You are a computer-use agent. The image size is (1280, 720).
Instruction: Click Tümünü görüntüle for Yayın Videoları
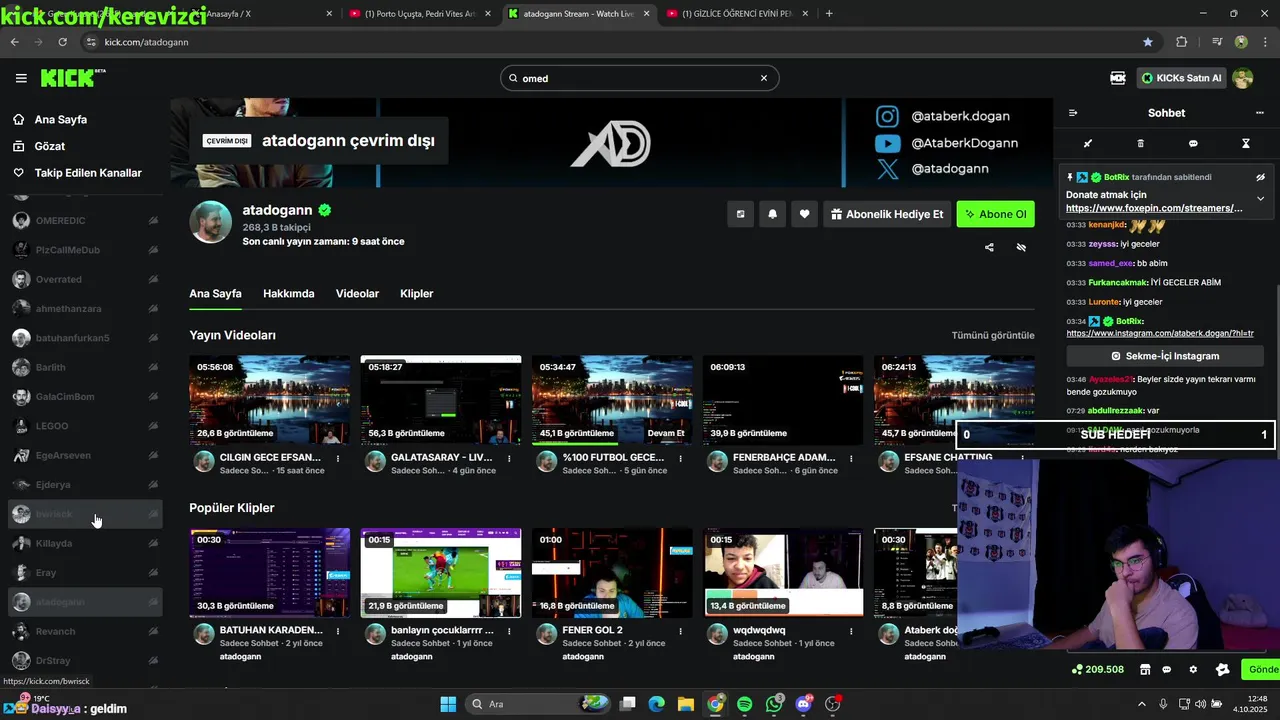tap(993, 335)
